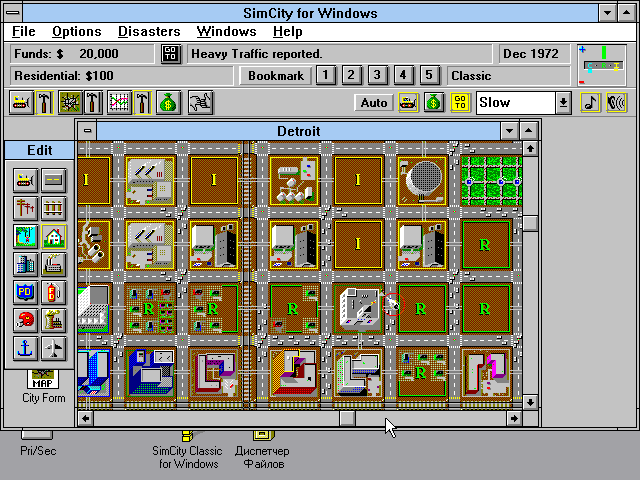Select the Railroad track tool
The image size is (640, 480).
tap(53, 208)
